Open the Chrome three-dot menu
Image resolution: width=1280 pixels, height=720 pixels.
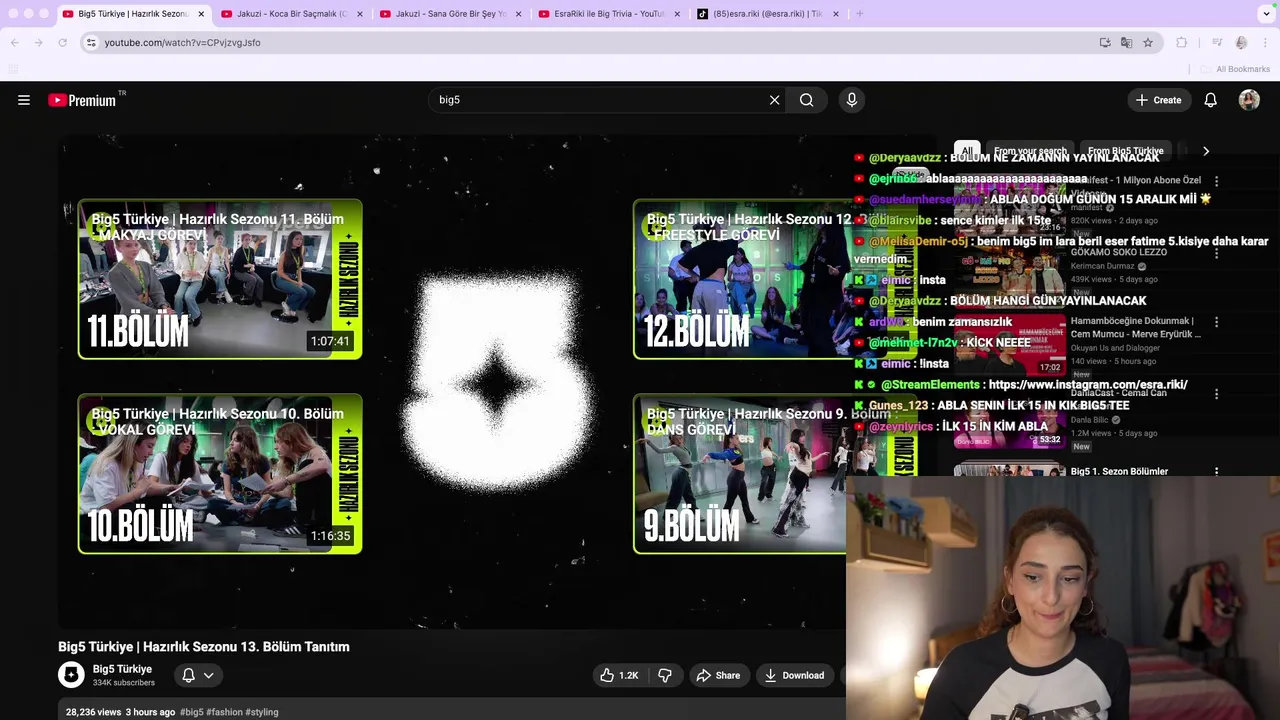pyautogui.click(x=1265, y=43)
